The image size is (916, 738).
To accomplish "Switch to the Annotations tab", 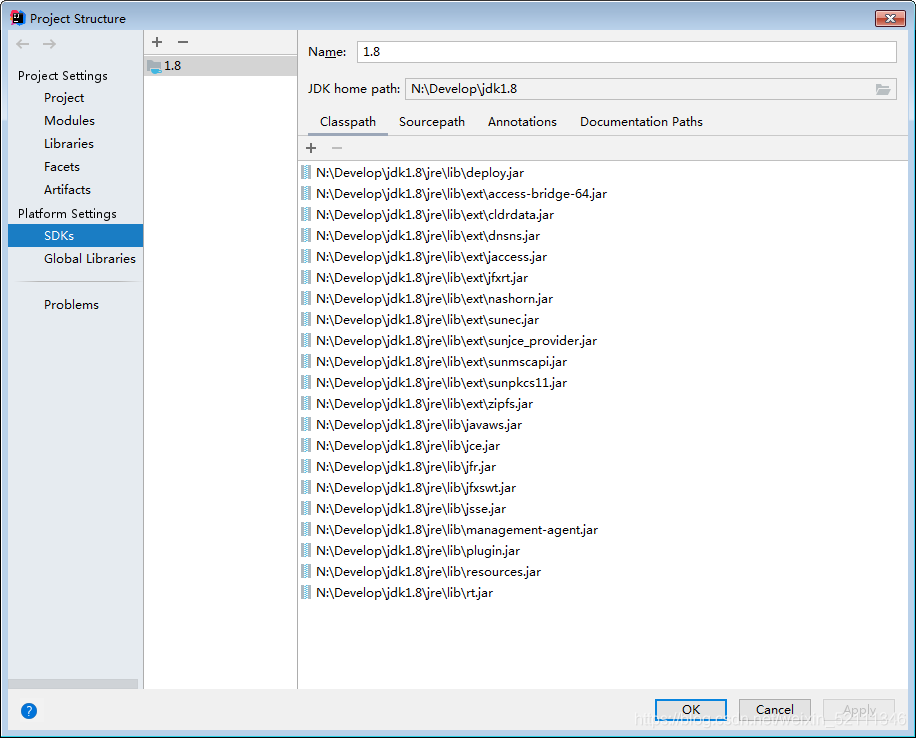I will [x=522, y=121].
